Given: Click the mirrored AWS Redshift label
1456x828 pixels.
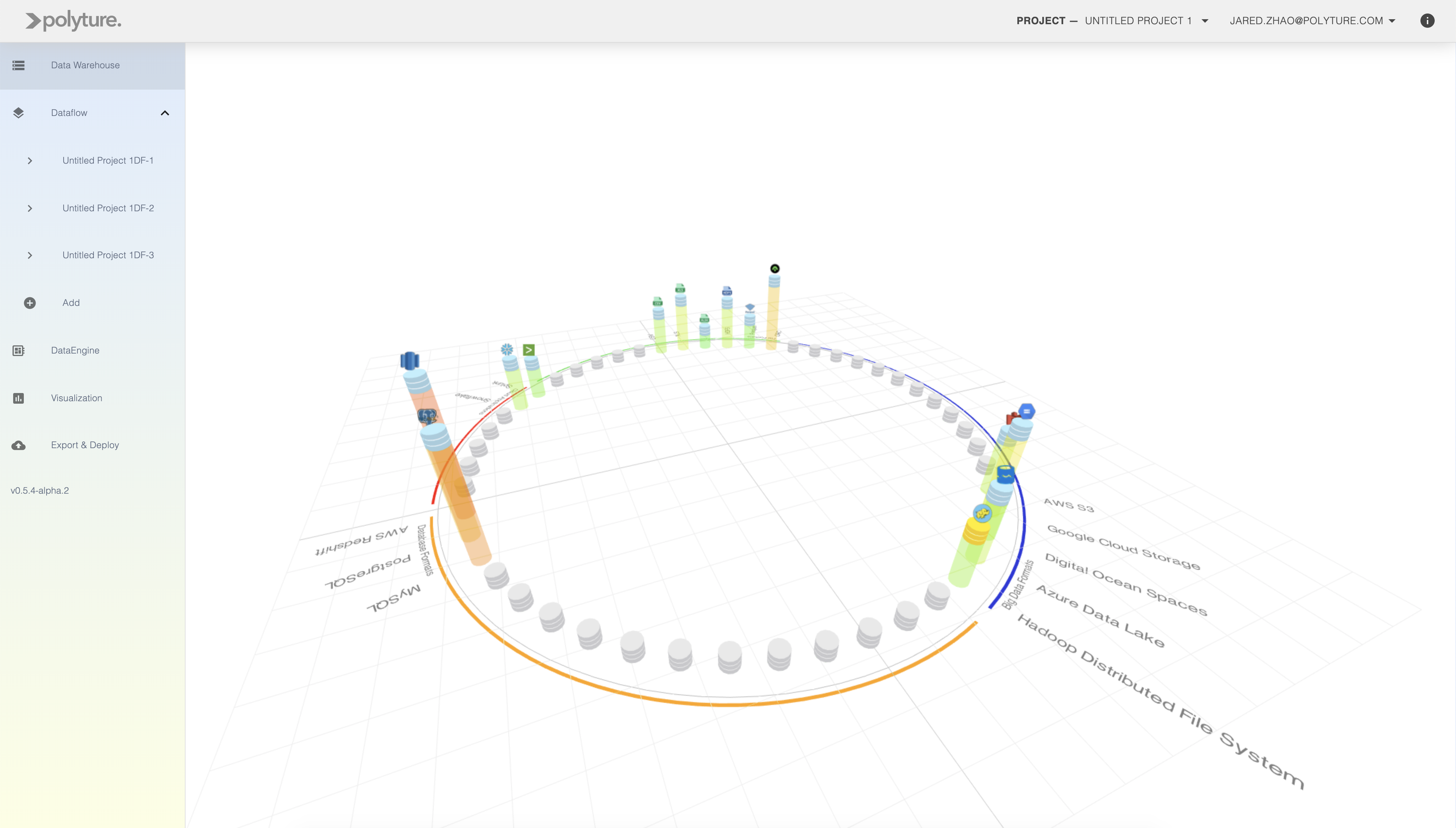Looking at the screenshot, I should 362,540.
